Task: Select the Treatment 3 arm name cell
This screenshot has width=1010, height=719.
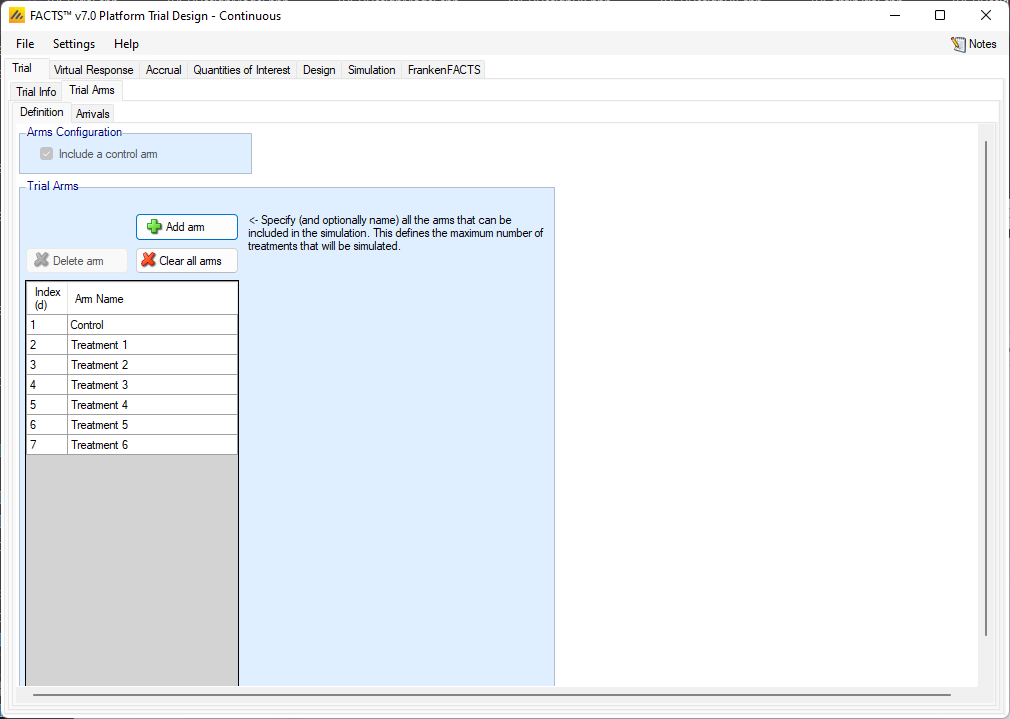Action: pos(152,385)
